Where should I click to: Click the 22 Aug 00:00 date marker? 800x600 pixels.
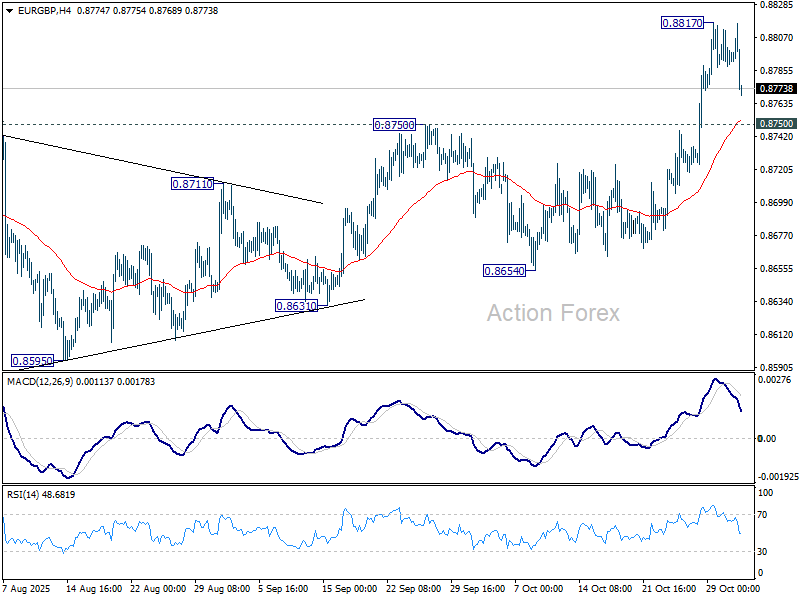pos(158,589)
